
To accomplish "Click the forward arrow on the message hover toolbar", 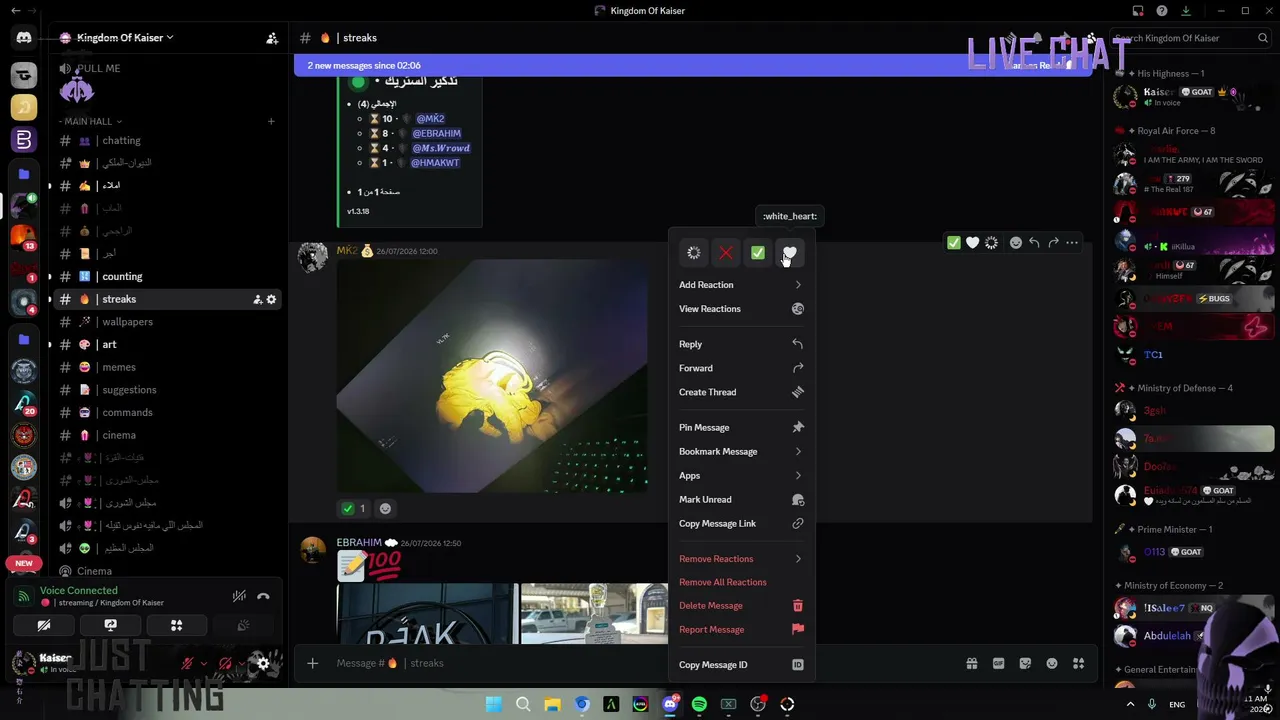I will 1053,243.
